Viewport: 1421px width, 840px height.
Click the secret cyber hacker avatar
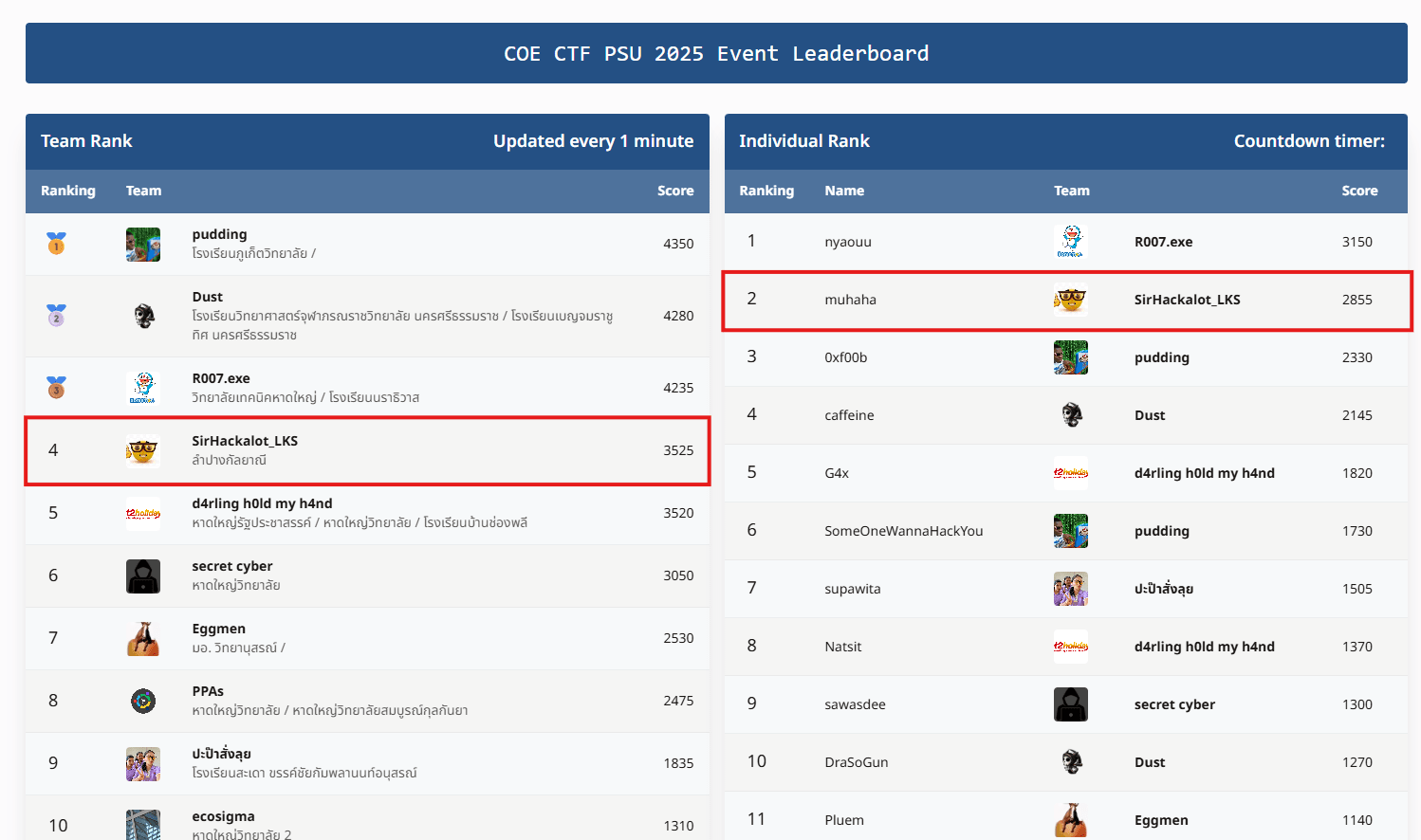143,575
